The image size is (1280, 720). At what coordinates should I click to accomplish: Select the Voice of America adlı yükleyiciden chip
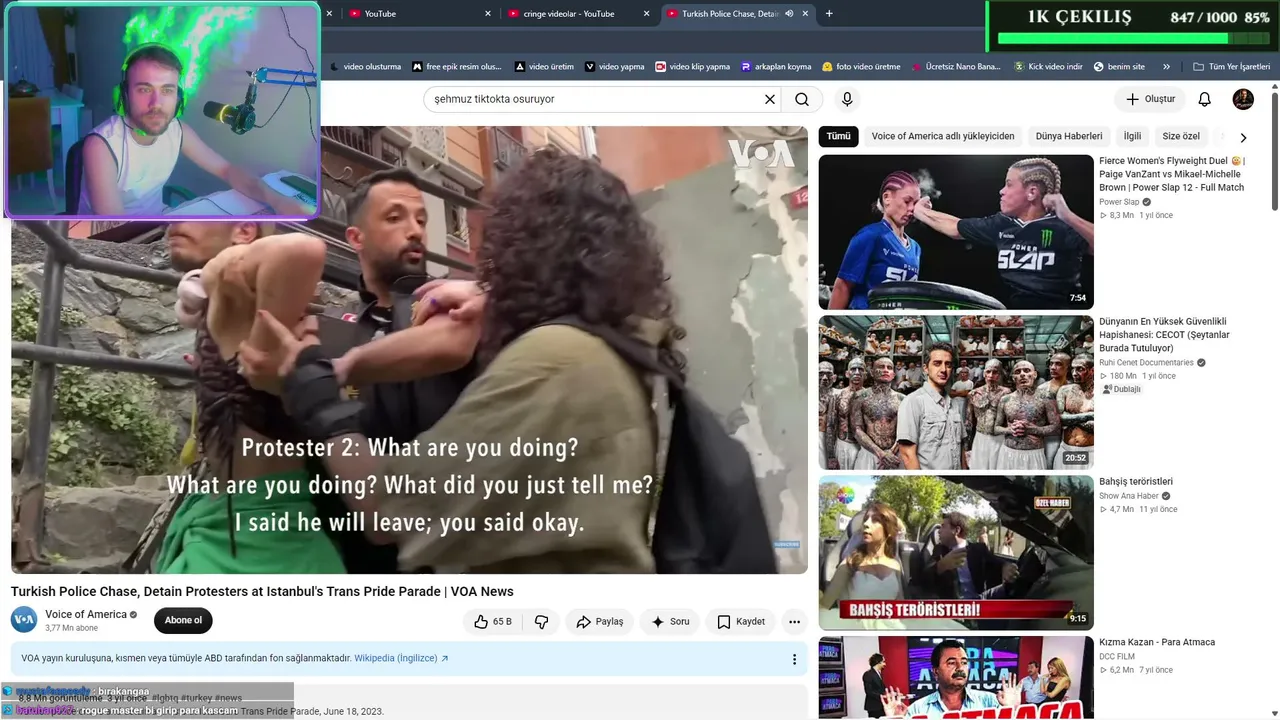point(943,136)
